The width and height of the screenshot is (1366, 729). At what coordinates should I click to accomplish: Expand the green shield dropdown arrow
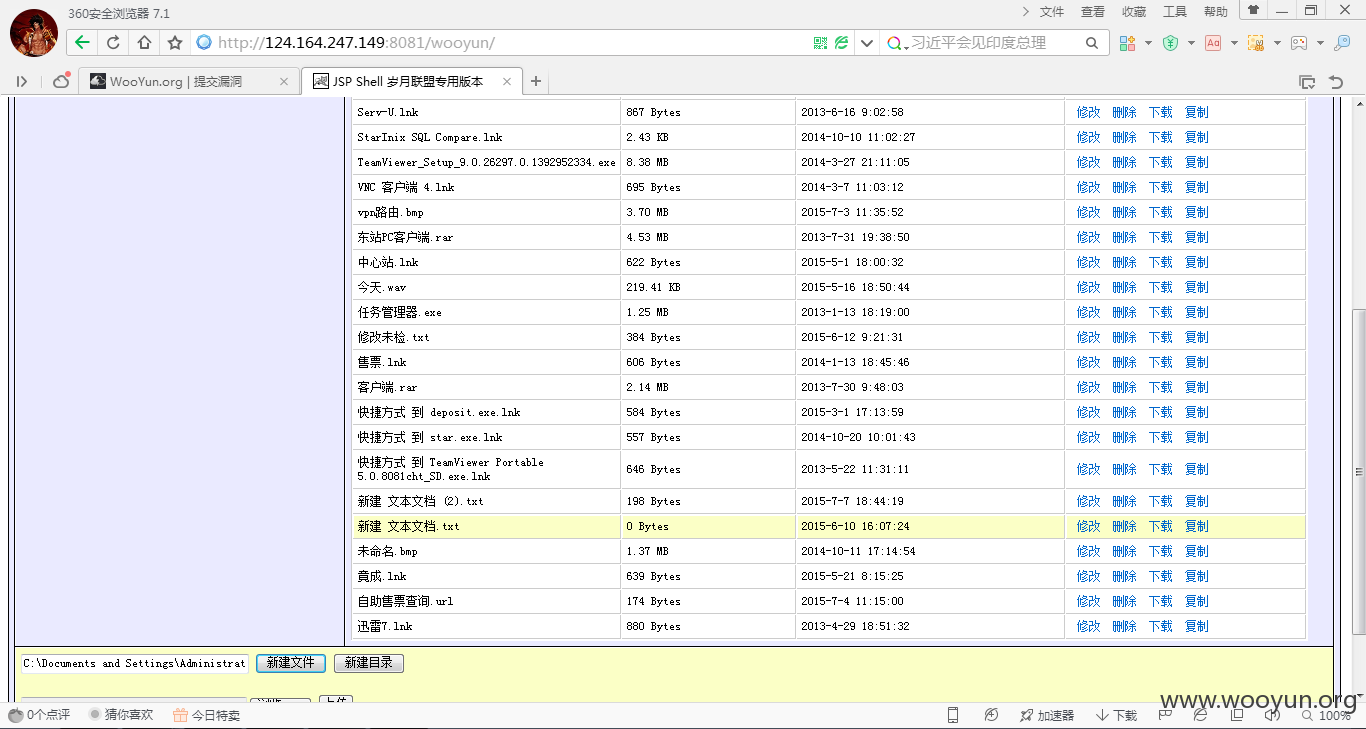[1191, 43]
